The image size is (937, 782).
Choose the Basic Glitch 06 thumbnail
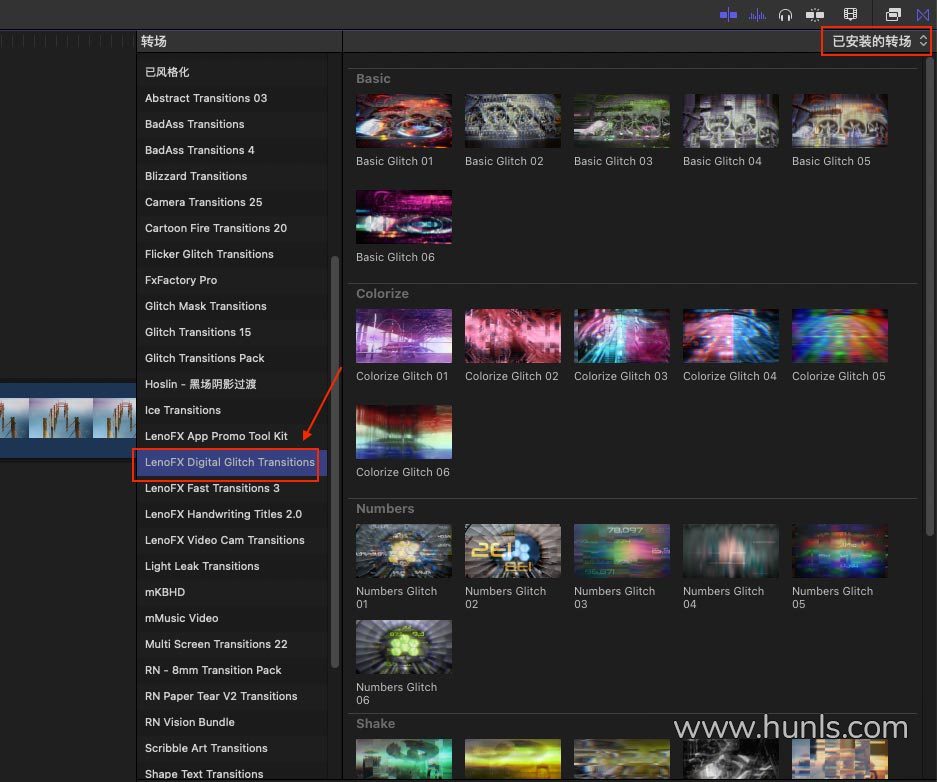coord(404,217)
